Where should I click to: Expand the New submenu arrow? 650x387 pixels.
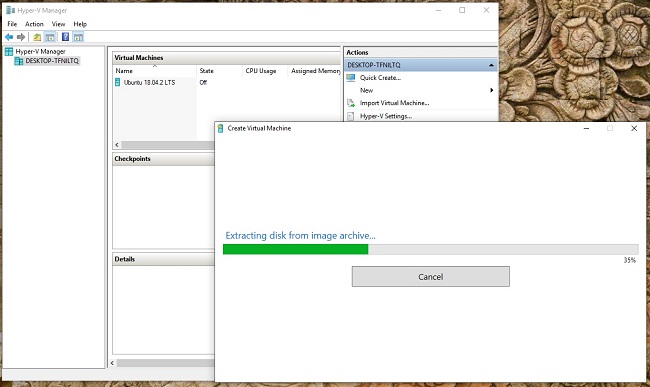(492, 90)
